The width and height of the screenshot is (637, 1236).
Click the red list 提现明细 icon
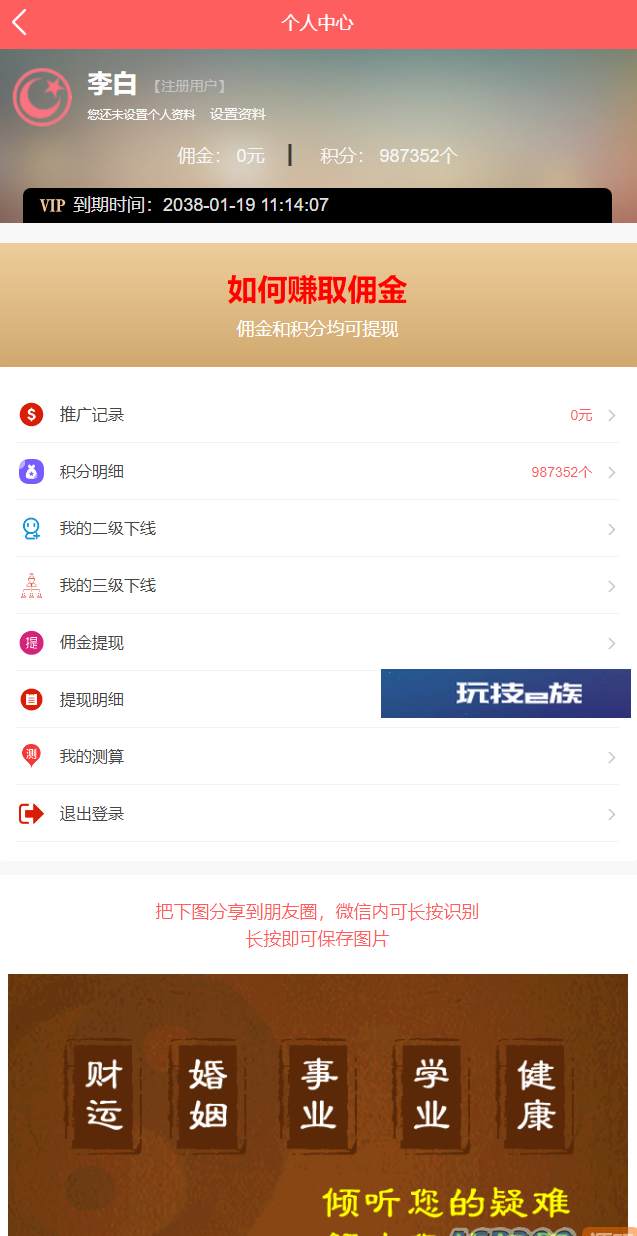tap(31, 699)
